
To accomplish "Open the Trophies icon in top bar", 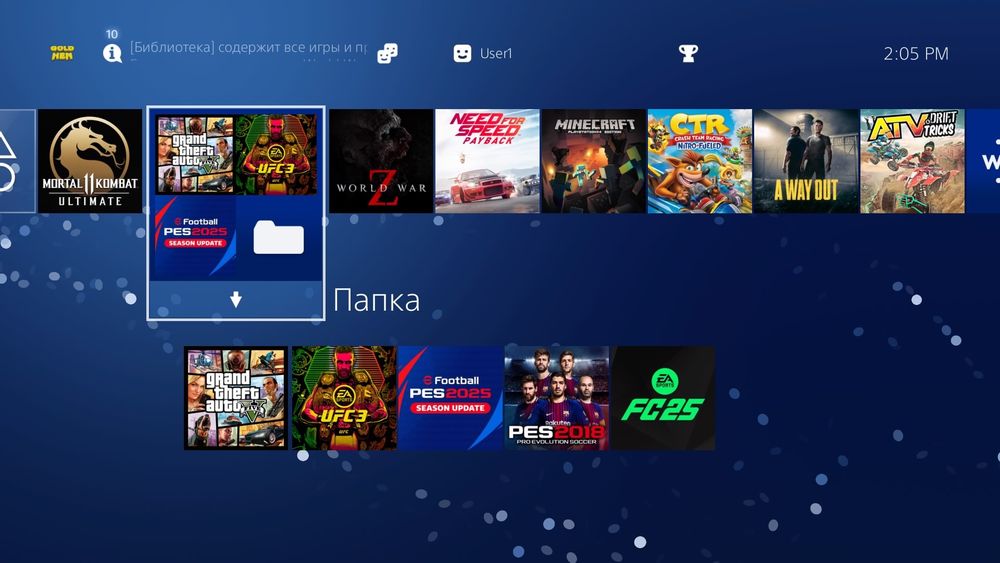I will tap(688, 53).
